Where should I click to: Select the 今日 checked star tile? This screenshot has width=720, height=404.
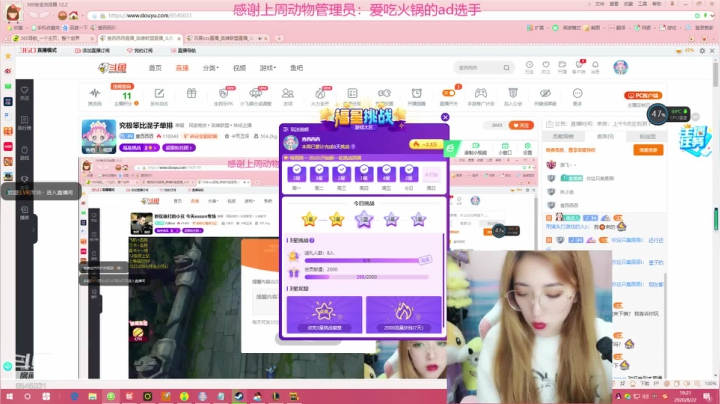[409, 174]
